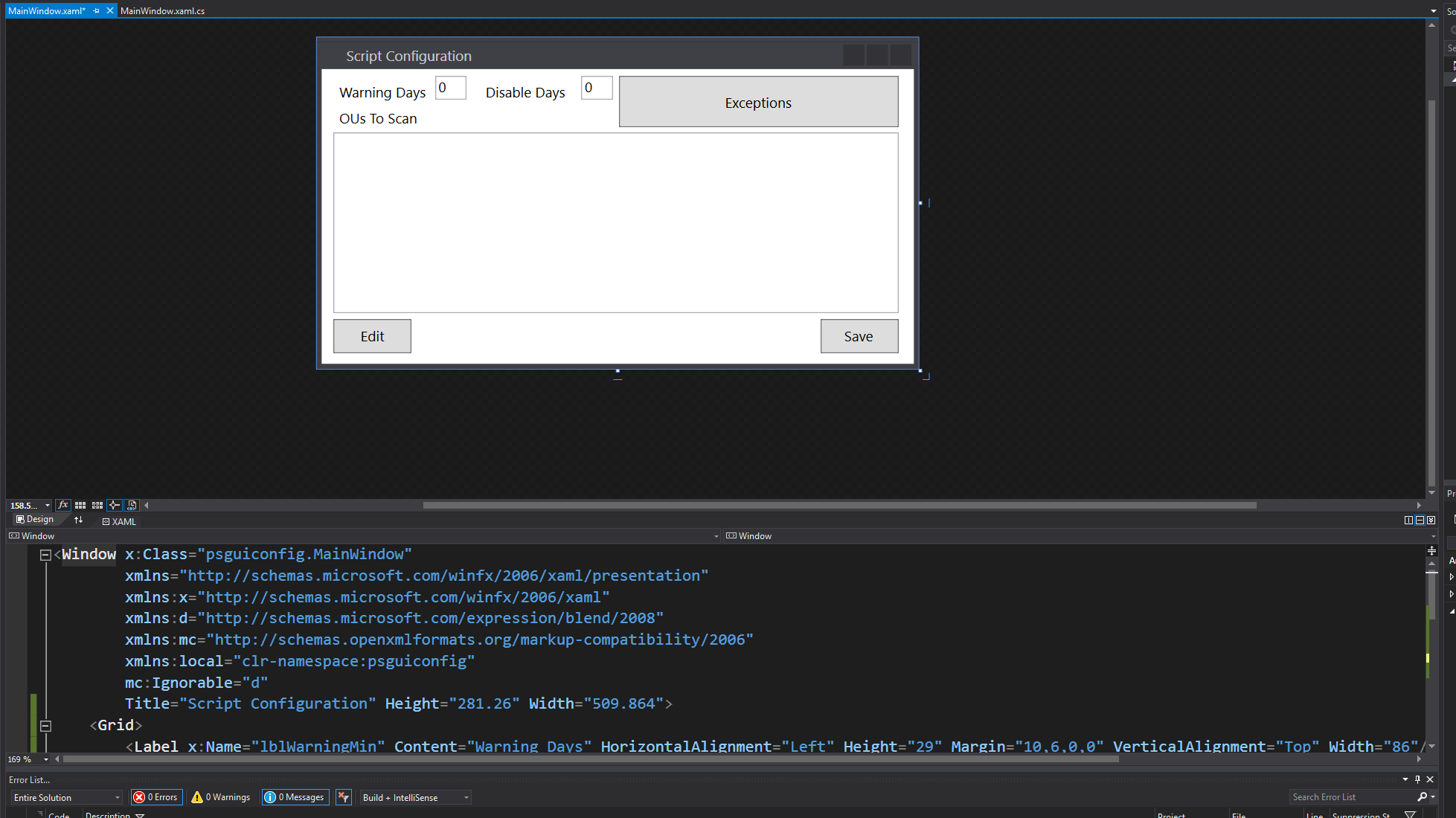Toggle the 0 Warnings filter

[x=221, y=797]
